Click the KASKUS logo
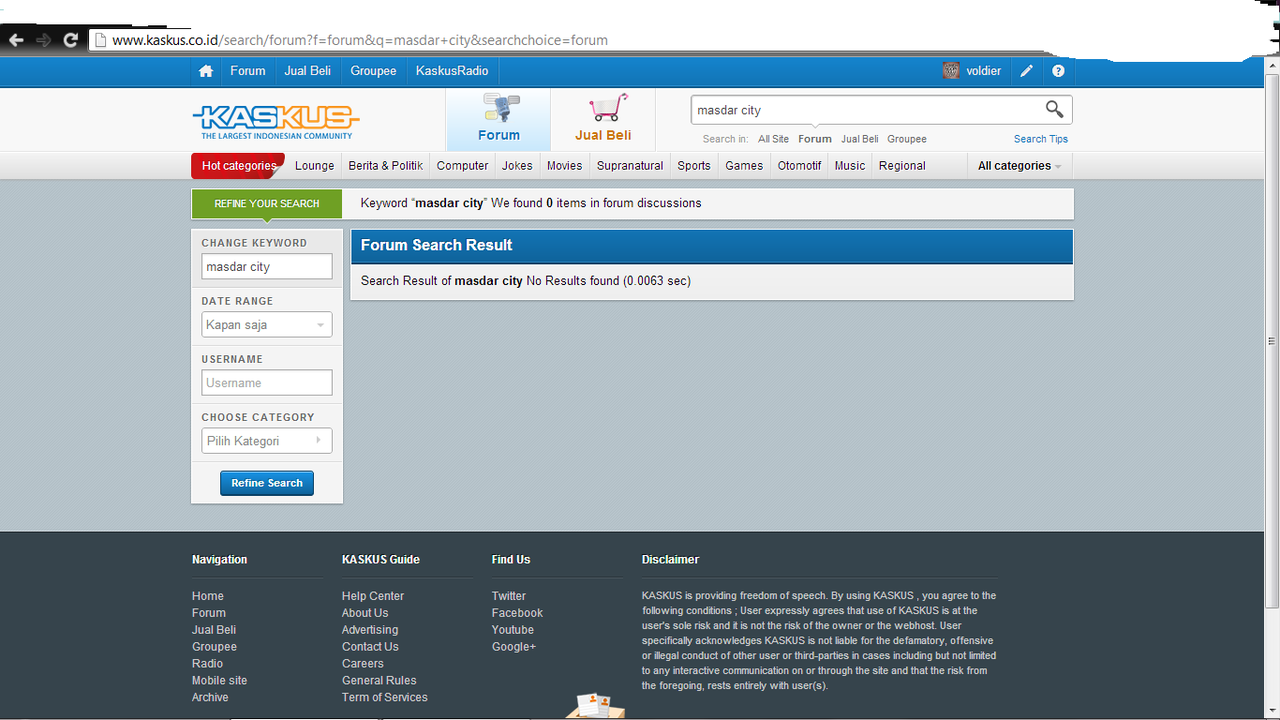 pyautogui.click(x=276, y=122)
